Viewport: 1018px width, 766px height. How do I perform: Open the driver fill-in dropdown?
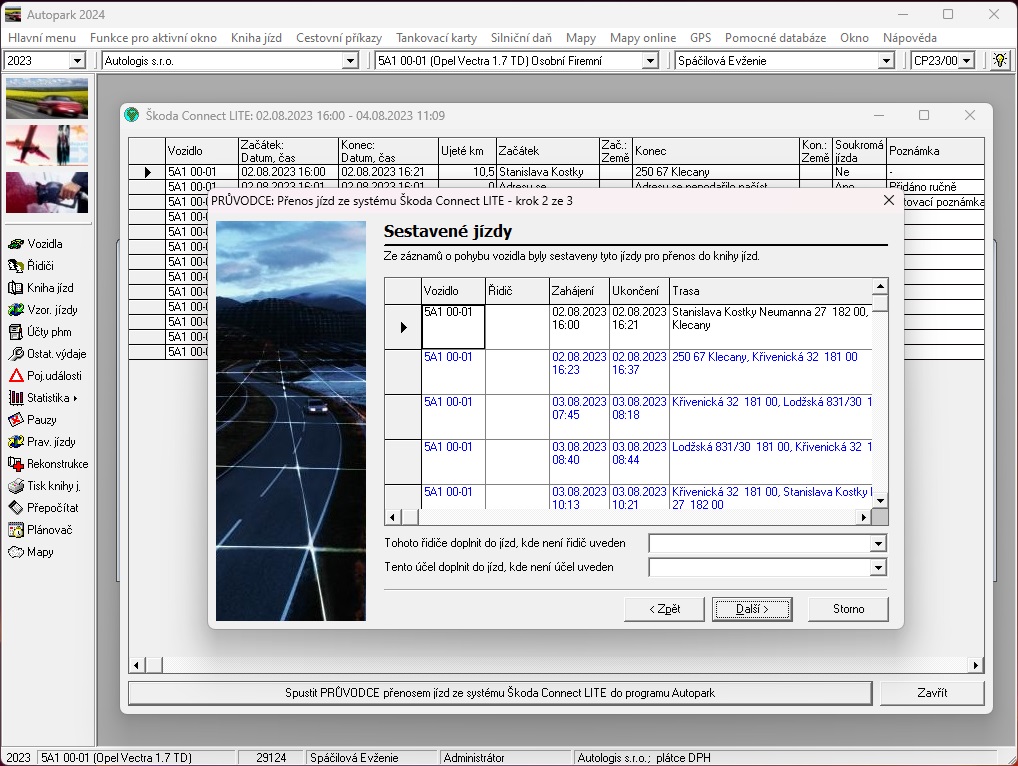tap(878, 544)
